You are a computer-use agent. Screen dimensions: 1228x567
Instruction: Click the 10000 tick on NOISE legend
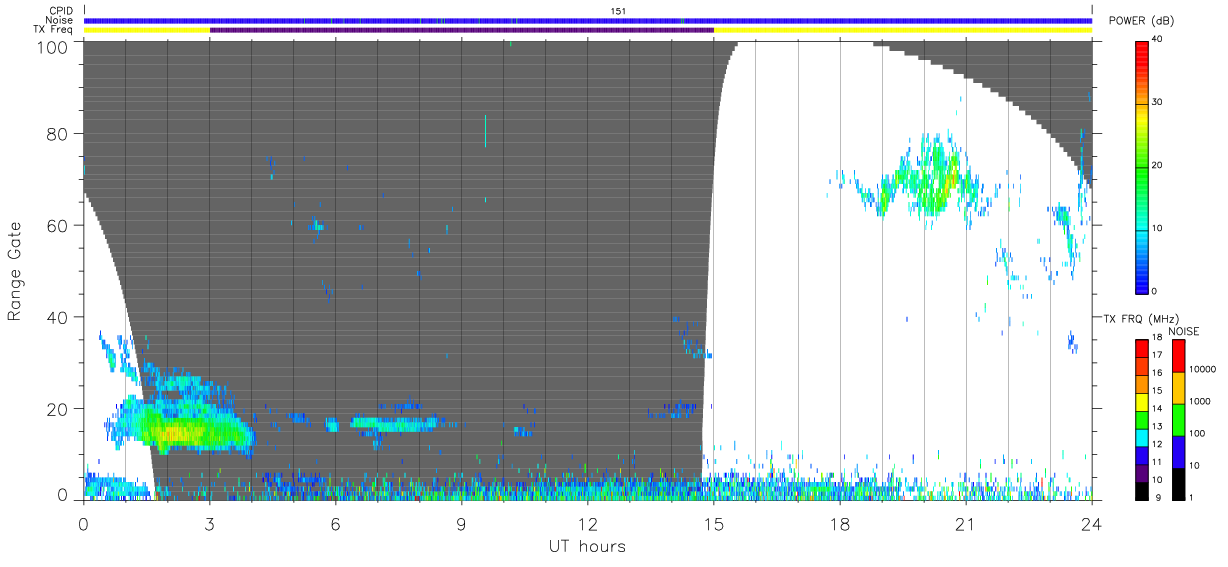click(1205, 369)
